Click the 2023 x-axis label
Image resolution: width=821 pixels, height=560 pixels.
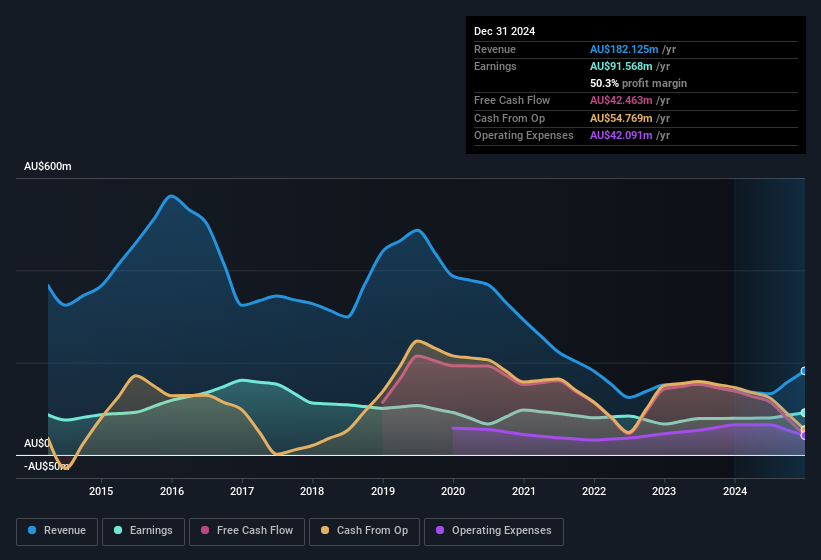click(664, 491)
